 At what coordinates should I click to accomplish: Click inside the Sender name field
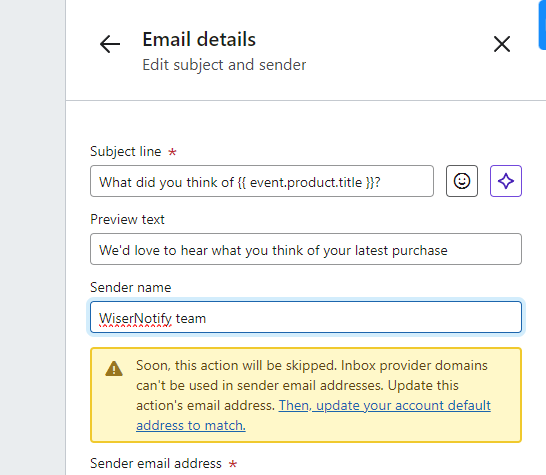[x=306, y=317]
